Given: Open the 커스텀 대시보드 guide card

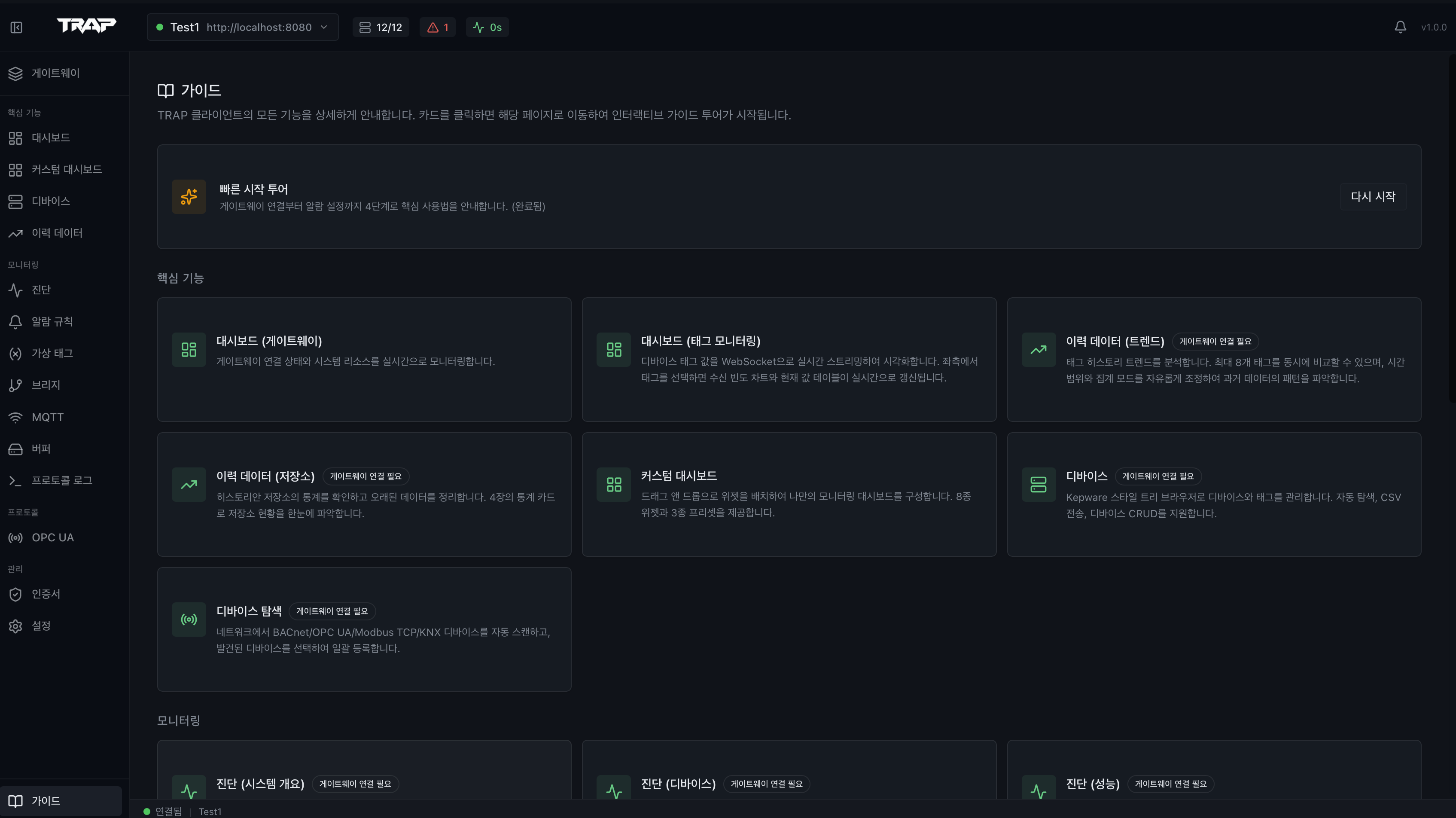Looking at the screenshot, I should point(789,494).
